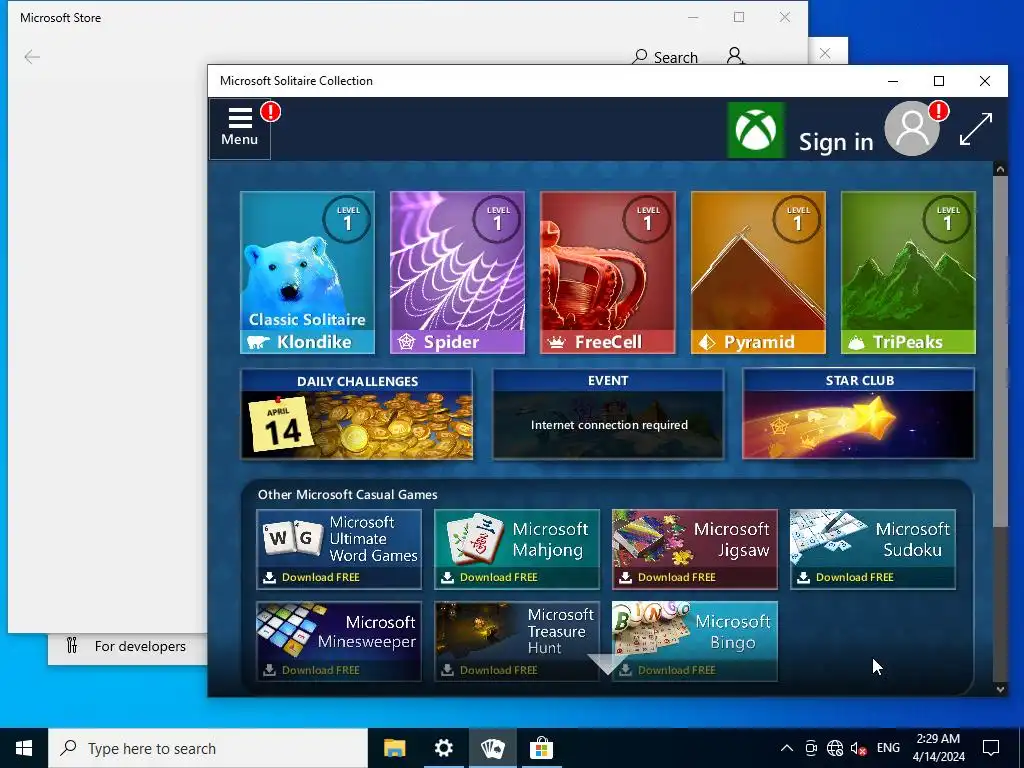
Task: Click the Spider Level 1 badge
Action: [498, 219]
